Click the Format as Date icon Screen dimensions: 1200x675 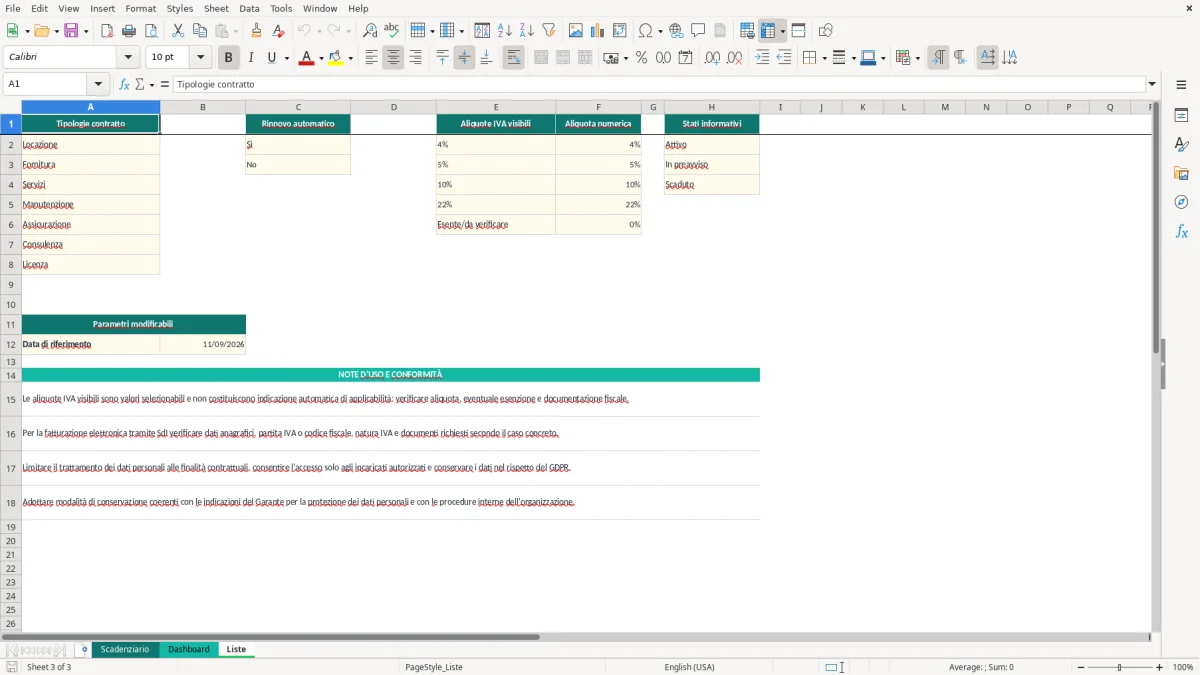(685, 58)
